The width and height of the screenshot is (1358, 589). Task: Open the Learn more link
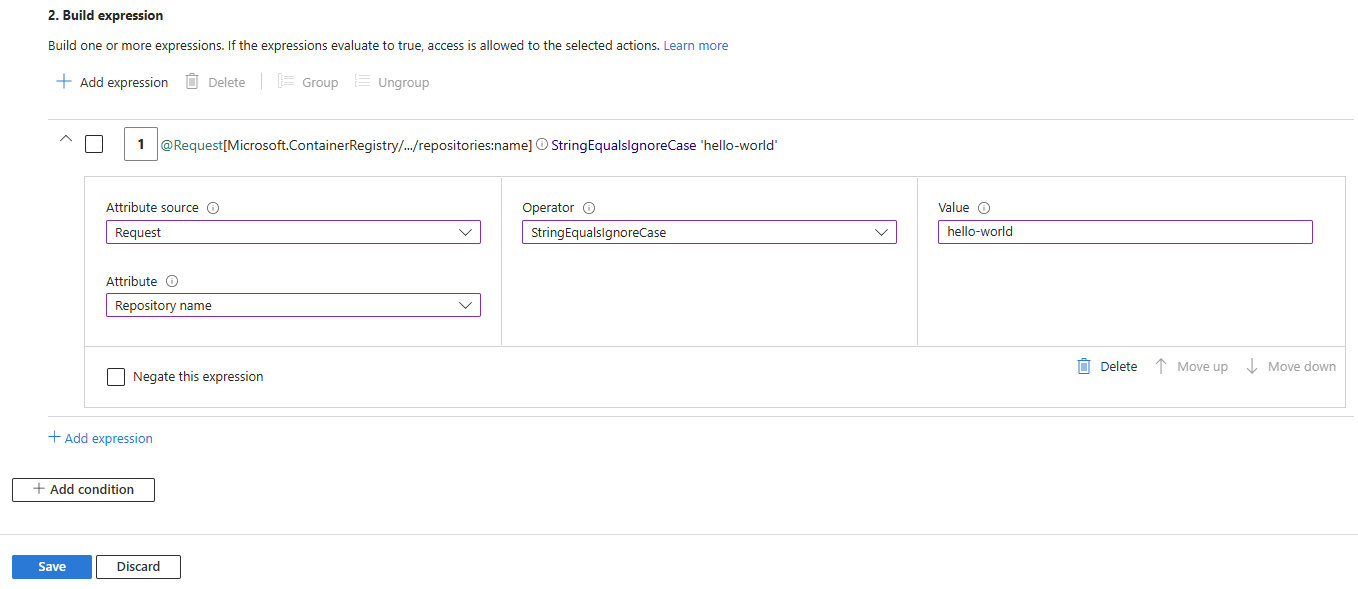tap(696, 46)
